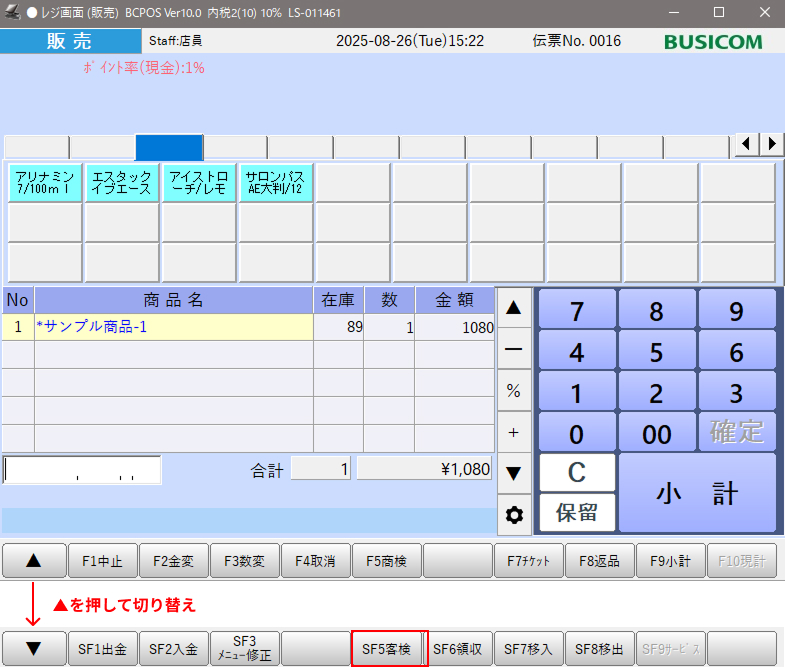Switch function keys with the ▲ button
The width and height of the screenshot is (785, 667).
[x=33, y=562]
